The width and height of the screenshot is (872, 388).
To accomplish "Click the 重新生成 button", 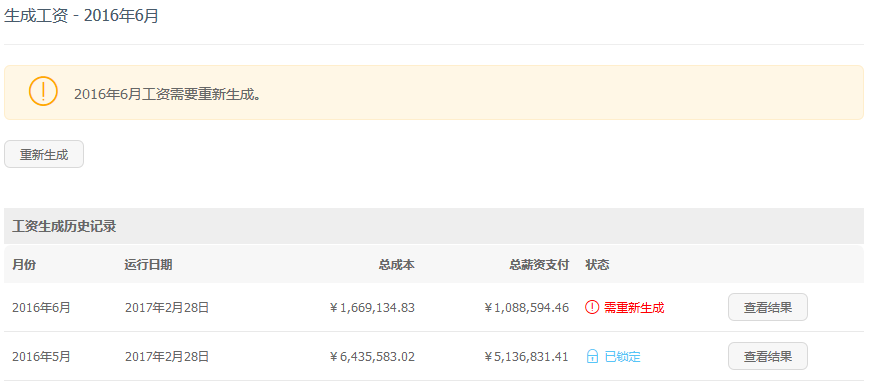I will tap(44, 154).
